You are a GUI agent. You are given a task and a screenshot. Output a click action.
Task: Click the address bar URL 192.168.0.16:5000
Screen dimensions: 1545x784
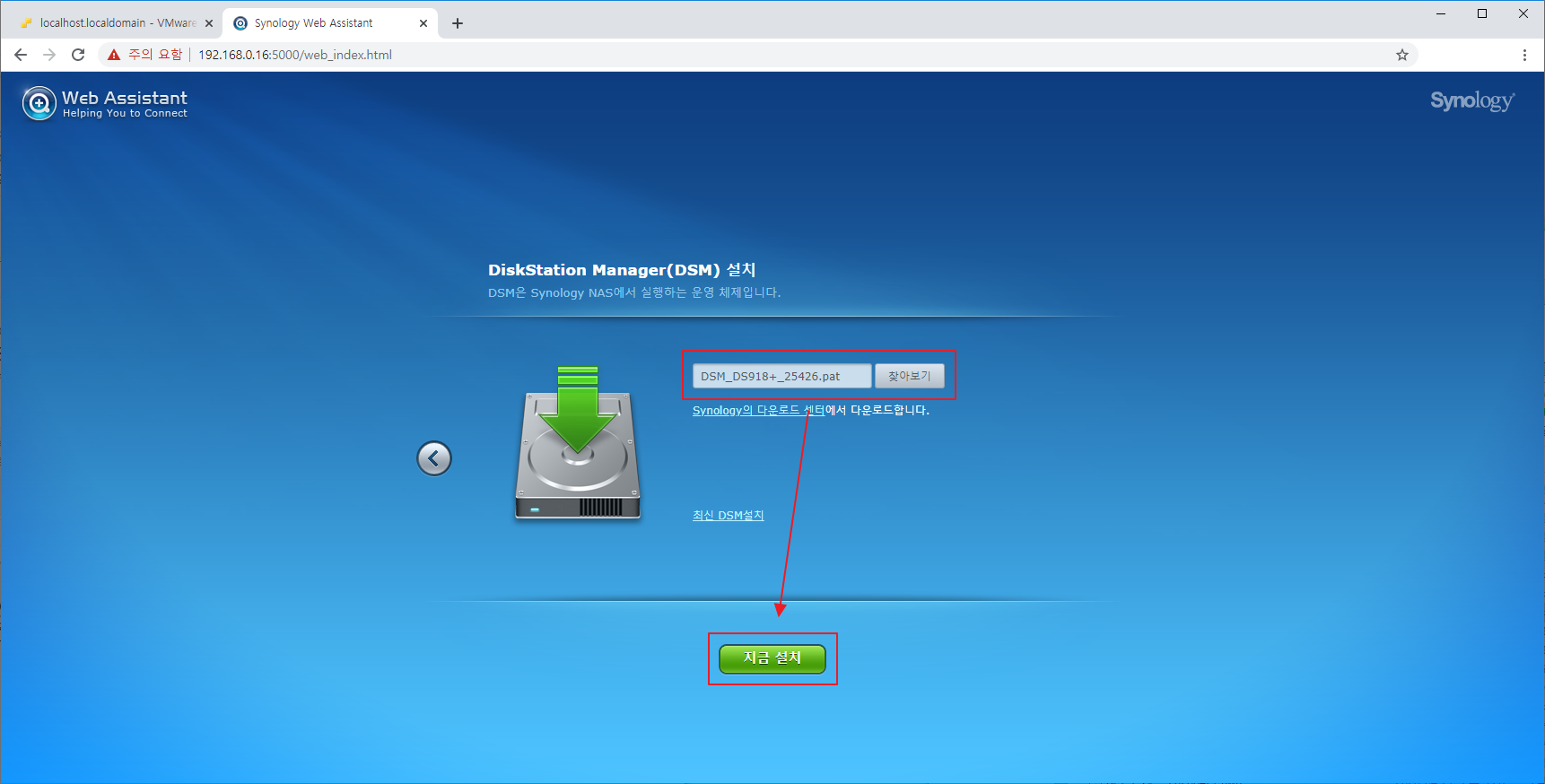tap(295, 55)
